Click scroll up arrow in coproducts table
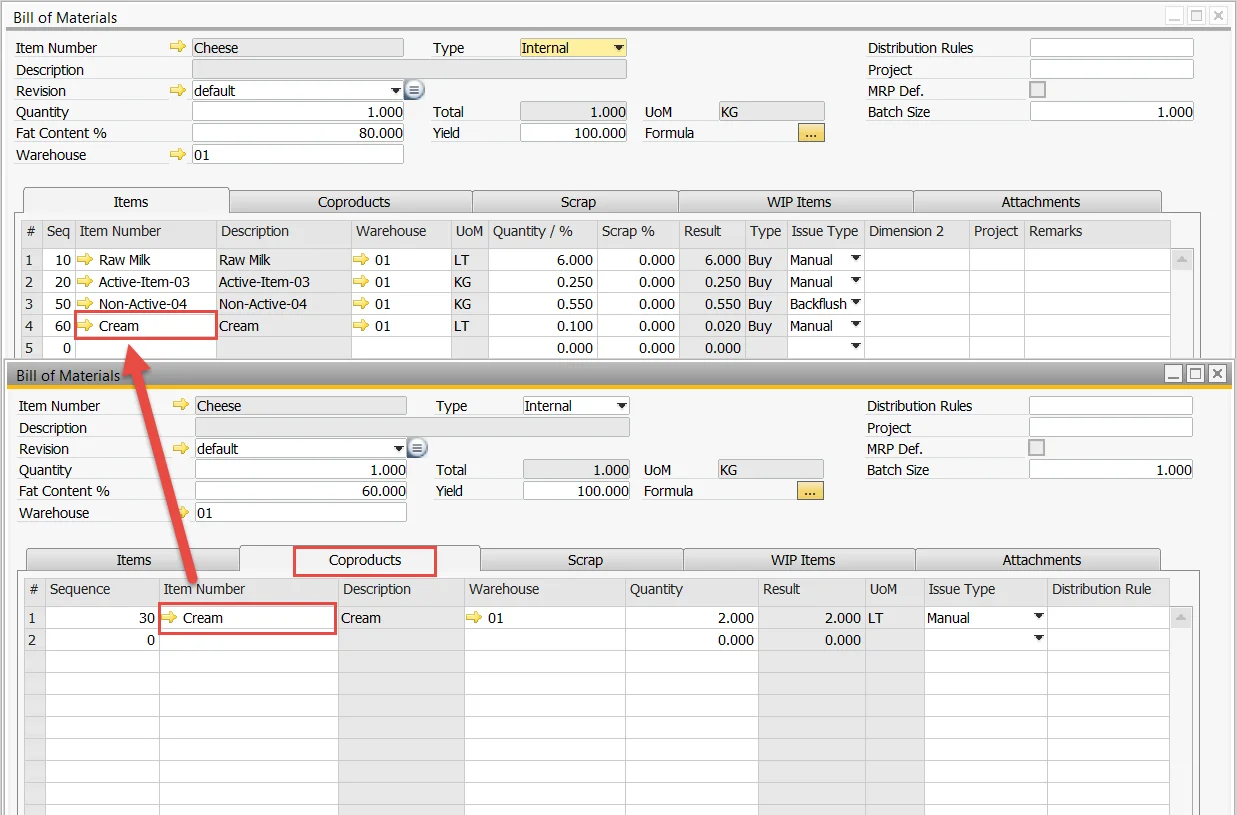The height and width of the screenshot is (815, 1237). coord(1181,618)
